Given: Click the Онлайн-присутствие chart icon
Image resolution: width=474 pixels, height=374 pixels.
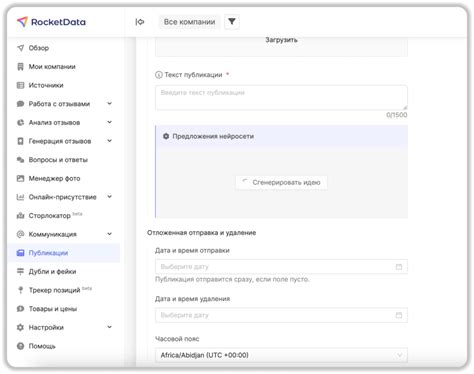Looking at the screenshot, I should point(21,197).
